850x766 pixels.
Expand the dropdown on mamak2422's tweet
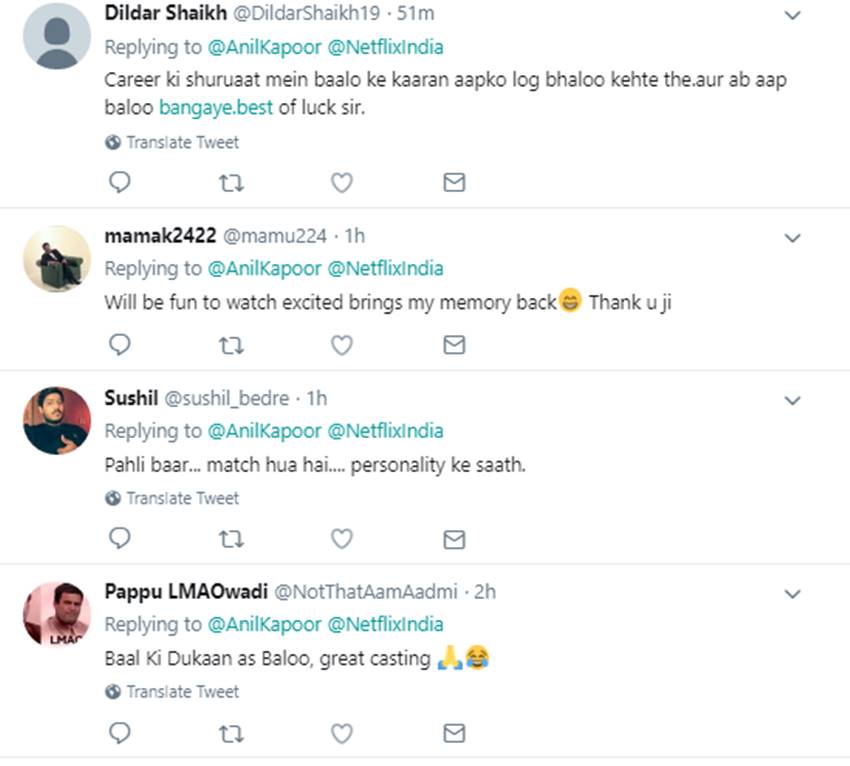[792, 238]
